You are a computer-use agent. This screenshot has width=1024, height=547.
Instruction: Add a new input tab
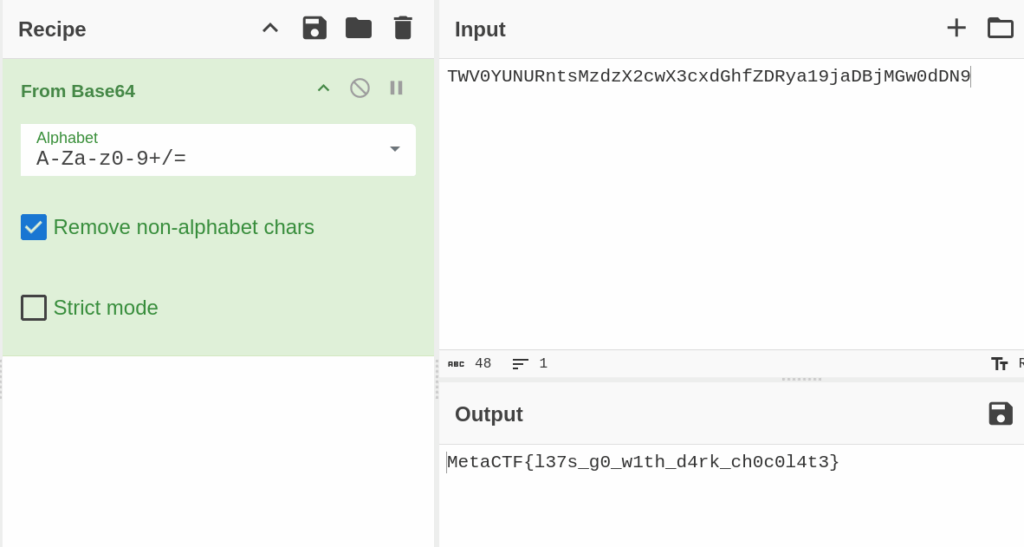(x=956, y=28)
